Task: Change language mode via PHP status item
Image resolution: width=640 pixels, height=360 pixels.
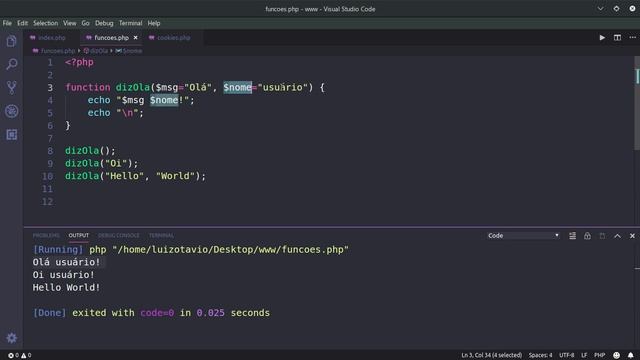Action: click(599, 355)
